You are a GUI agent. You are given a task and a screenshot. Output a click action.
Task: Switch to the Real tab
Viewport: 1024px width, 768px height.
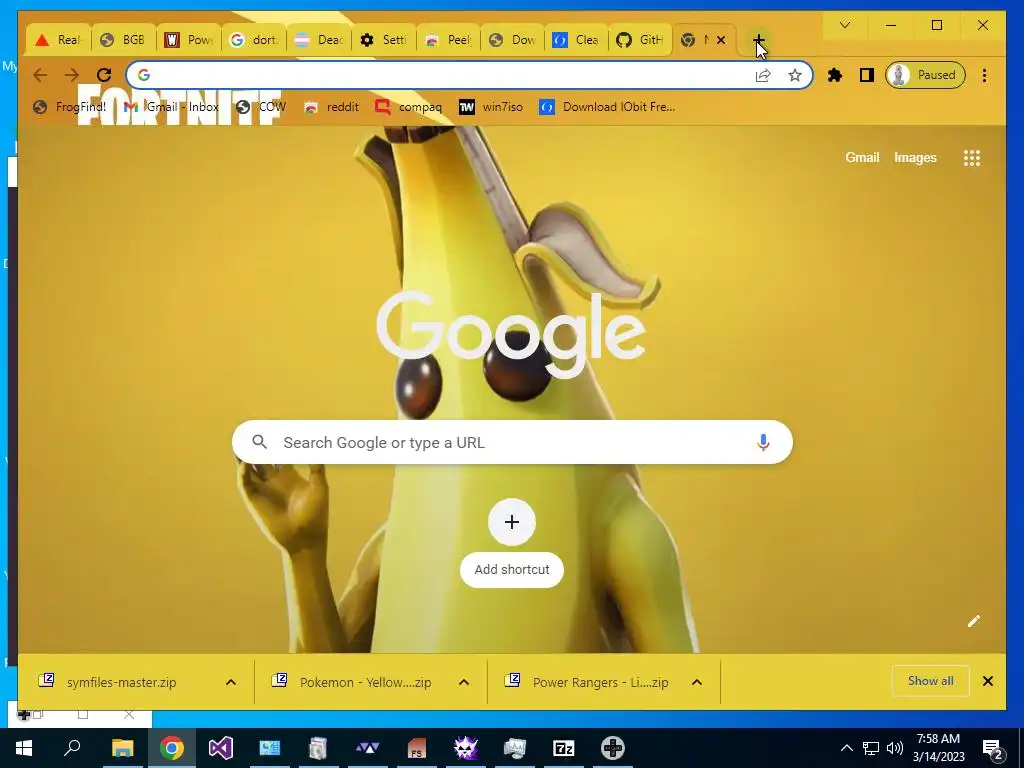point(59,40)
